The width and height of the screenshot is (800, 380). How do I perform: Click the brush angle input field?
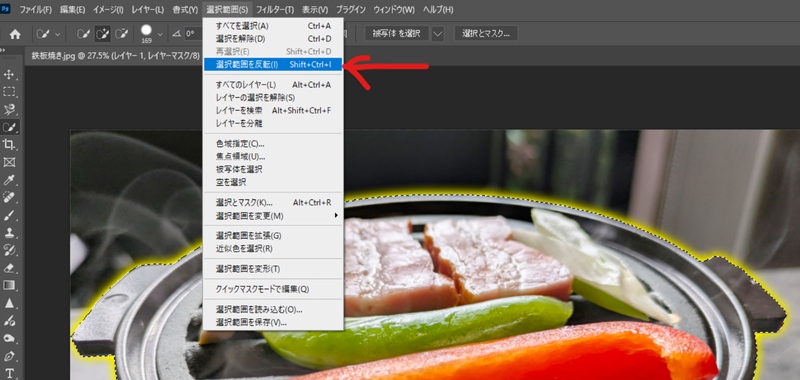coord(193,34)
